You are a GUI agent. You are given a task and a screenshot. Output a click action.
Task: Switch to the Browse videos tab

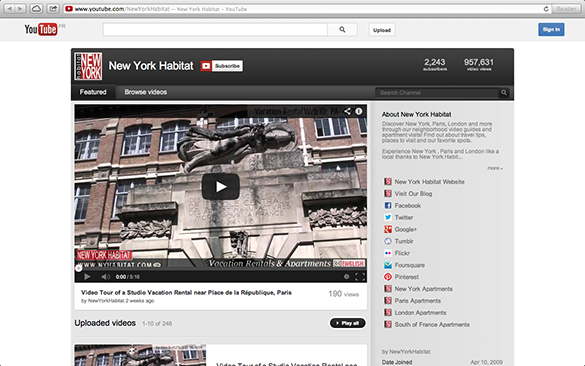pyautogui.click(x=146, y=92)
